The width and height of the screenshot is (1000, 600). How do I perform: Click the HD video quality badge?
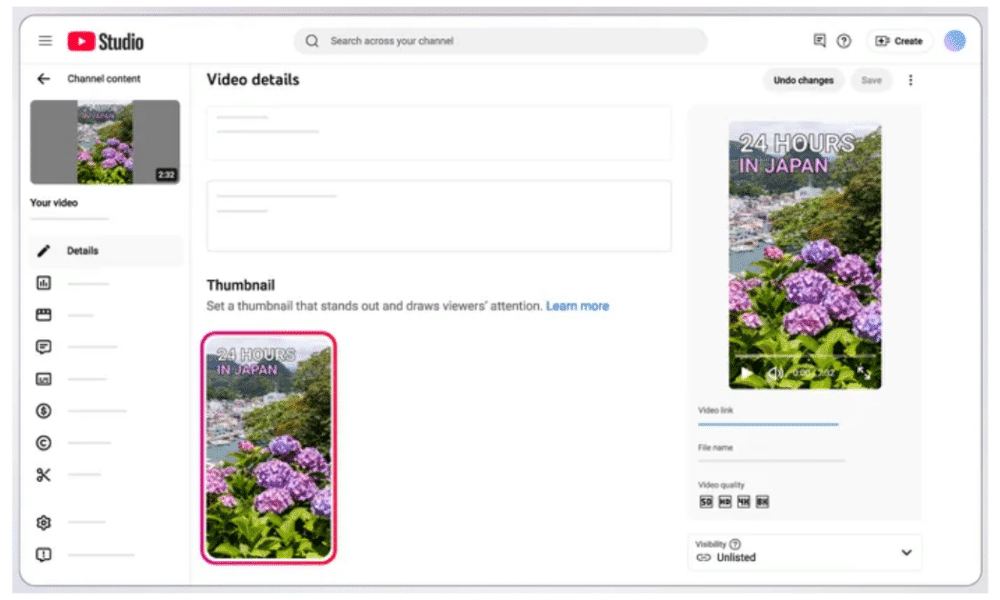(724, 502)
